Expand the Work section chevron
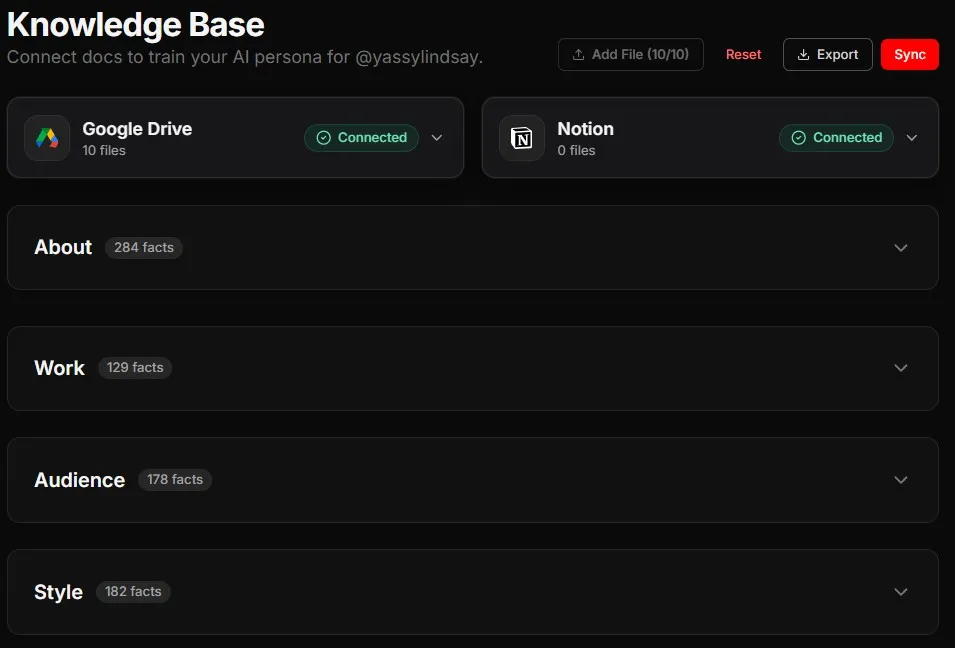 click(901, 368)
